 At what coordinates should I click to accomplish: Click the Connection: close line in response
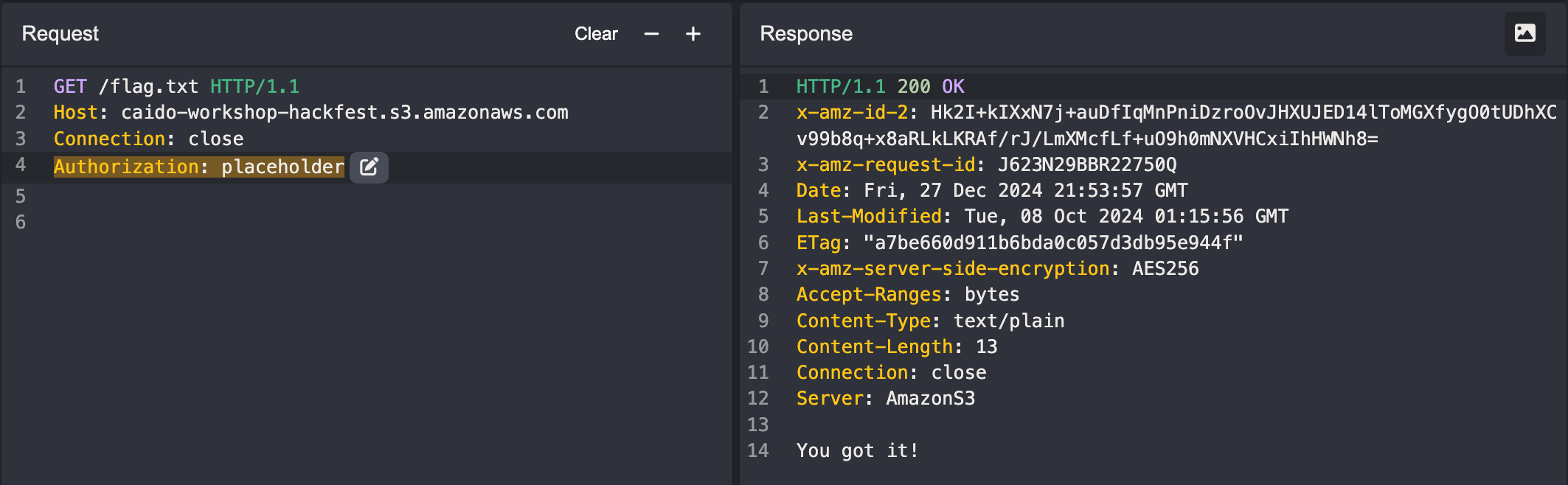click(891, 373)
